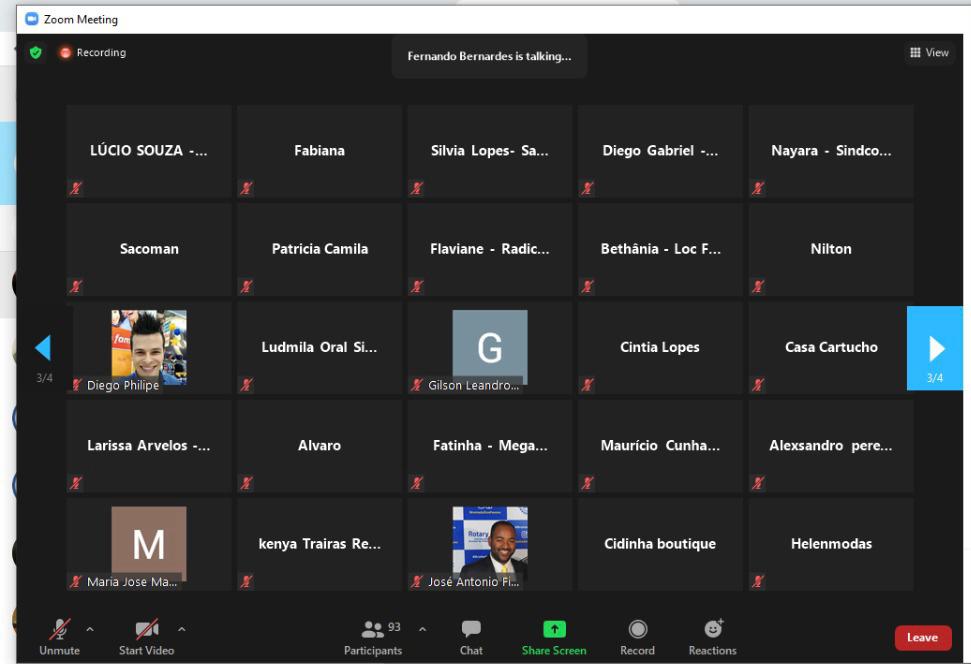Viewport: 971px width, 664px height.
Task: Open the Participants list
Action: 372,636
